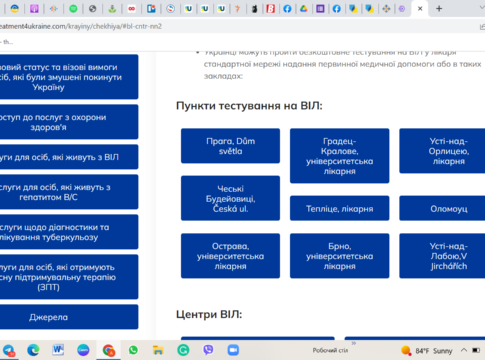This screenshot has height=360, width=485.
Task: Open File Explorer from the taskbar
Action: (158, 350)
